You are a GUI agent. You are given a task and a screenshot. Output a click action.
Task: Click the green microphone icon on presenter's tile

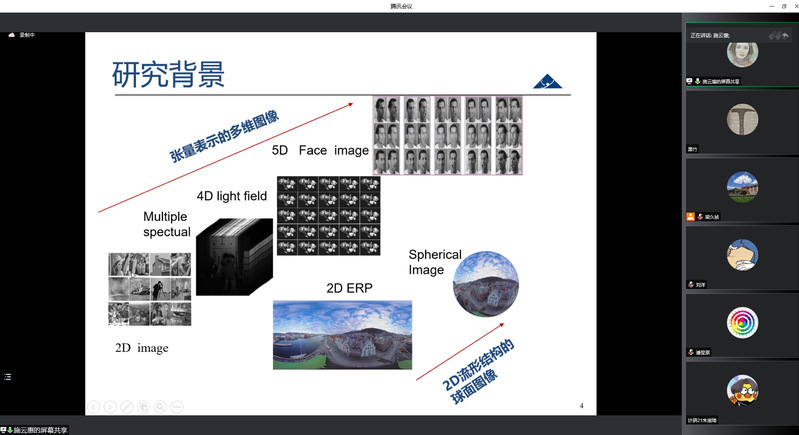[x=698, y=81]
